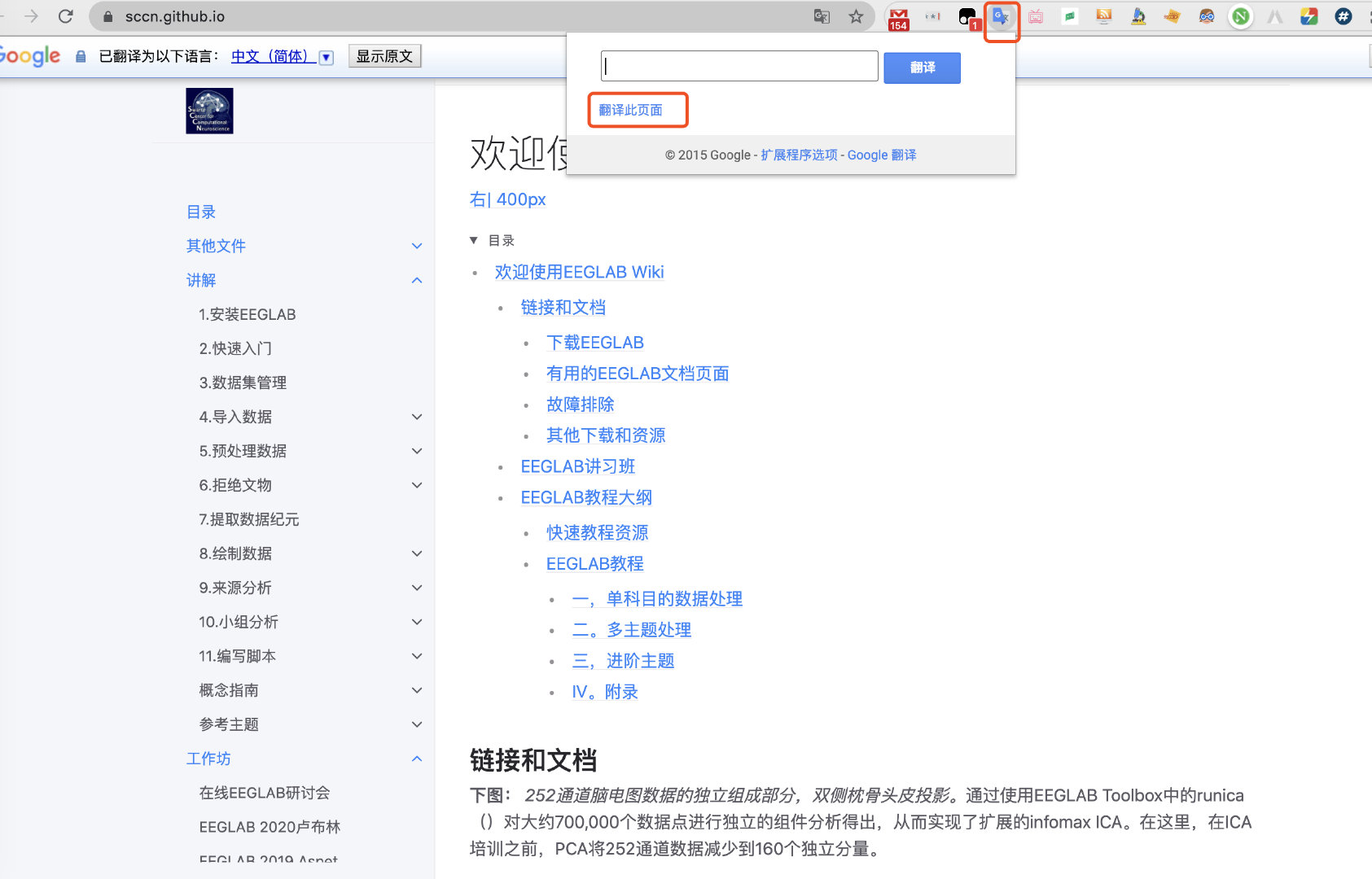
Task: Expand 4.导入数据 chevron
Action: 417,417
